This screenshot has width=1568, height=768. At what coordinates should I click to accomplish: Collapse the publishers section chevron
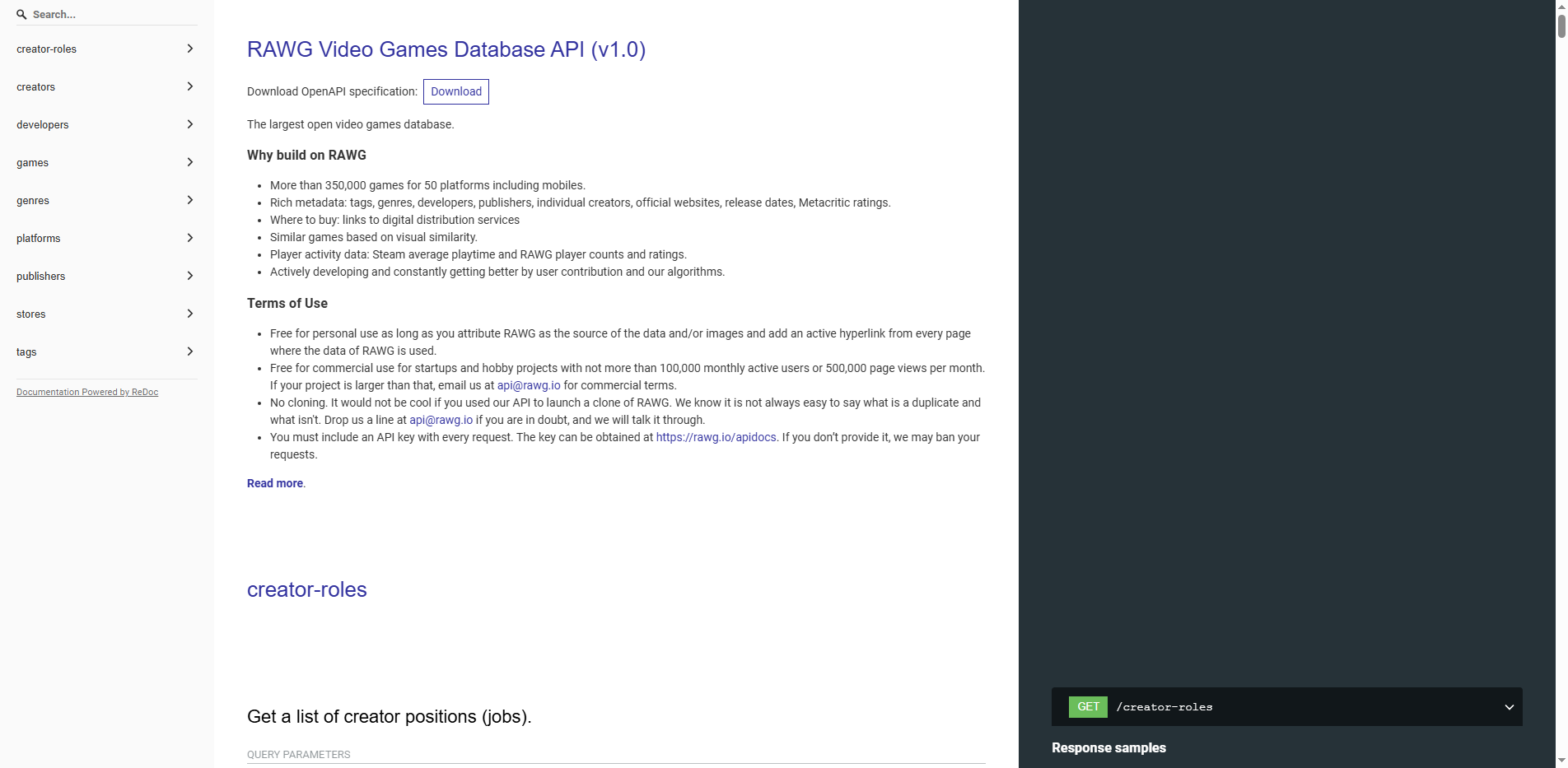tap(189, 276)
